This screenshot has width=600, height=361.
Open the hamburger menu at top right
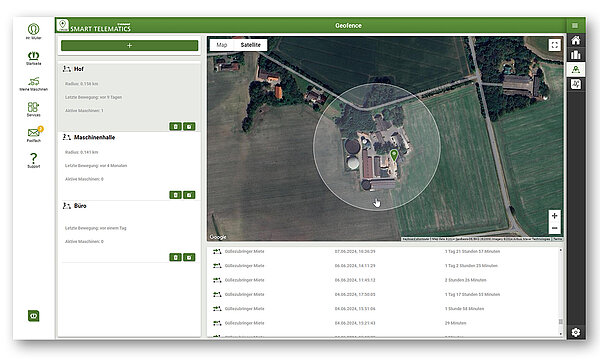tap(575, 25)
